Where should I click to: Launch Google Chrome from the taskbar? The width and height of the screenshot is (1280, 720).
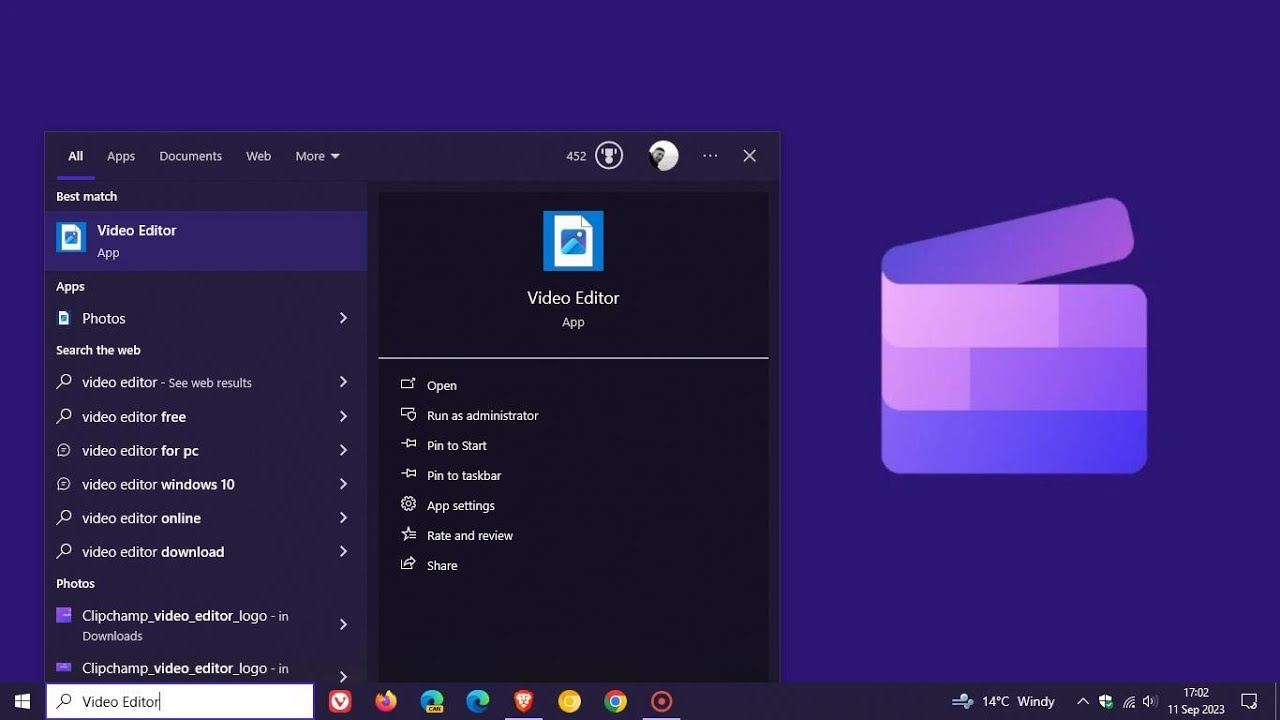(x=616, y=701)
